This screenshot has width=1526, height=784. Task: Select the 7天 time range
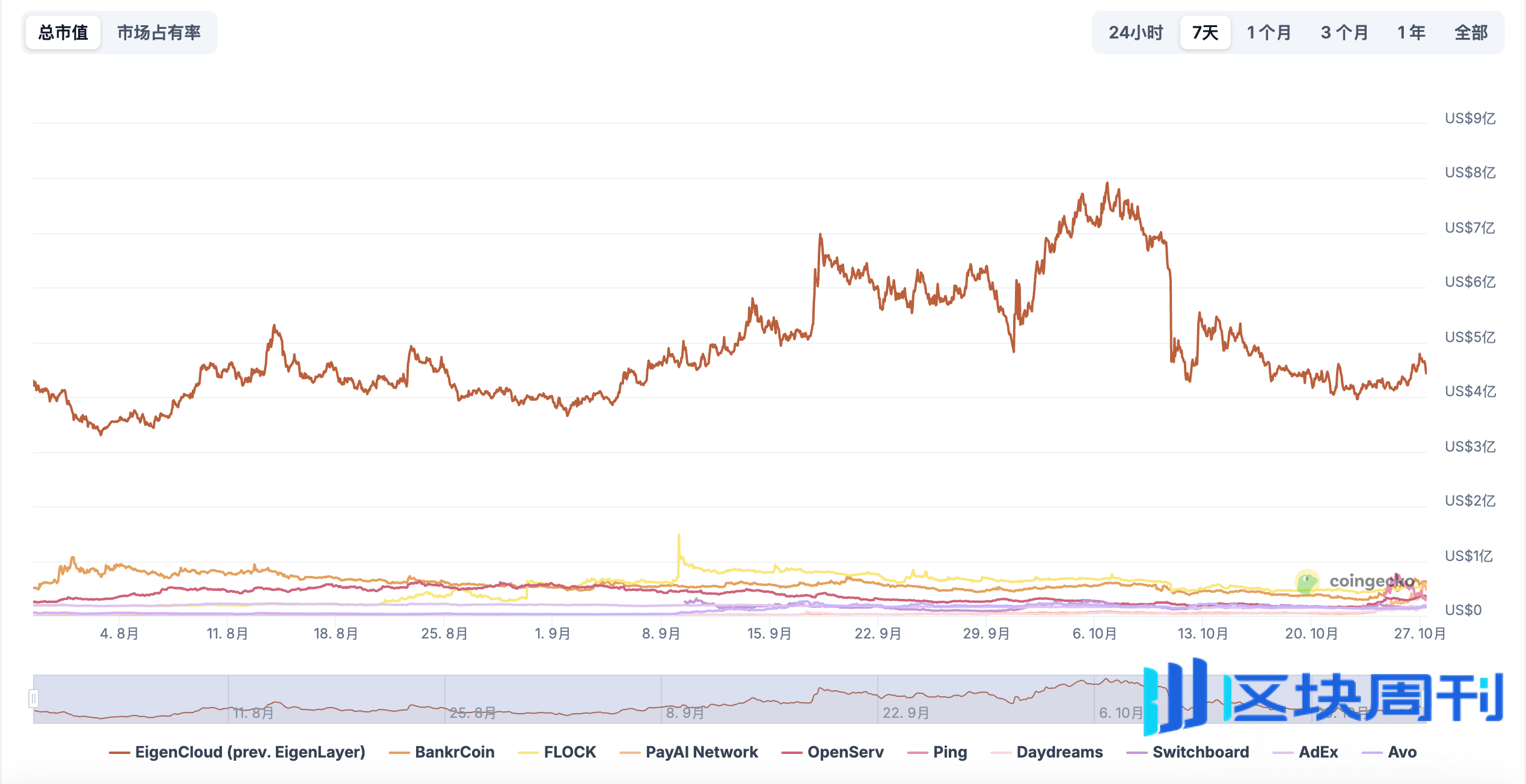click(1205, 32)
